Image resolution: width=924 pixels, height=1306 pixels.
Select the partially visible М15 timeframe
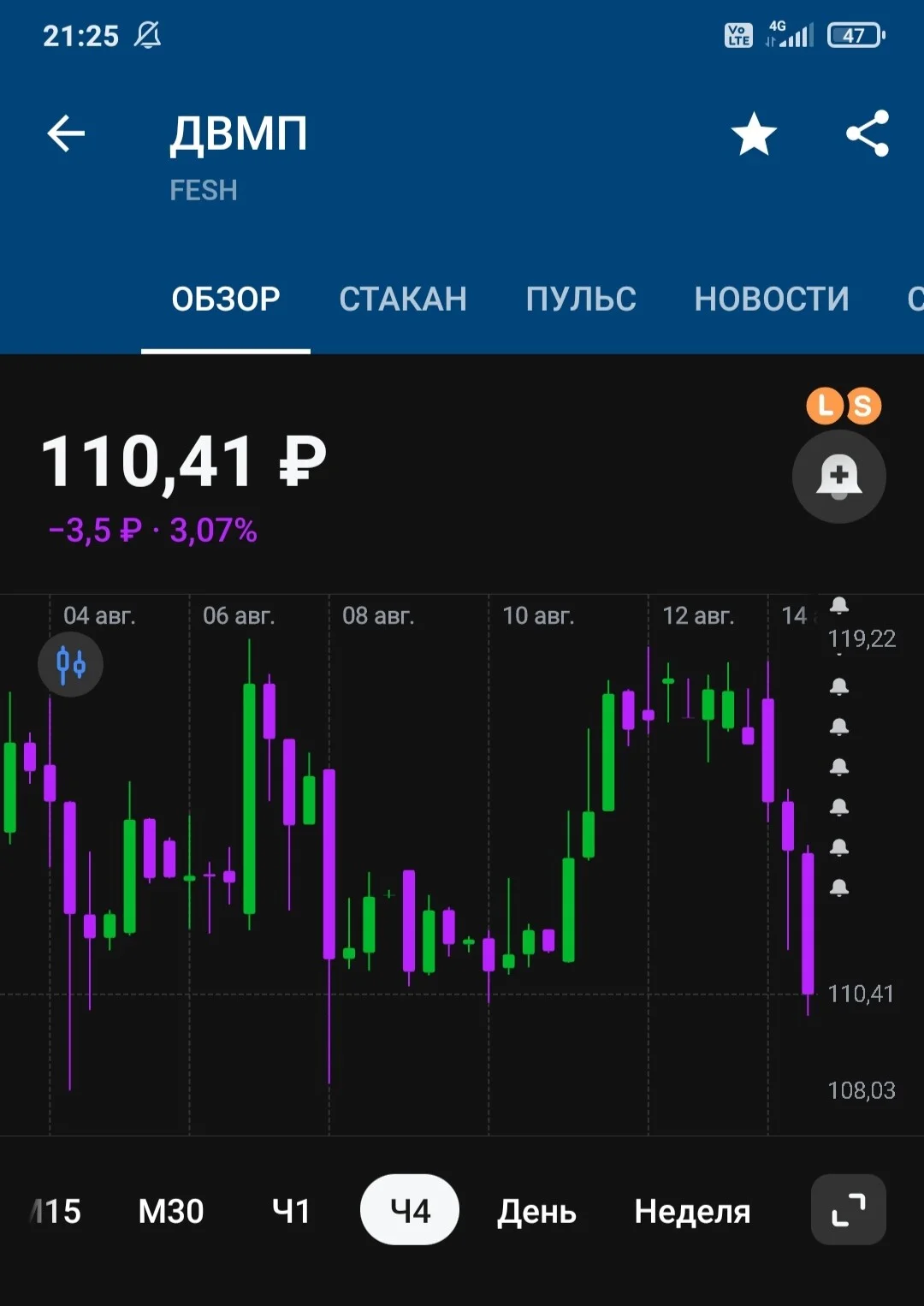pyautogui.click(x=56, y=1211)
